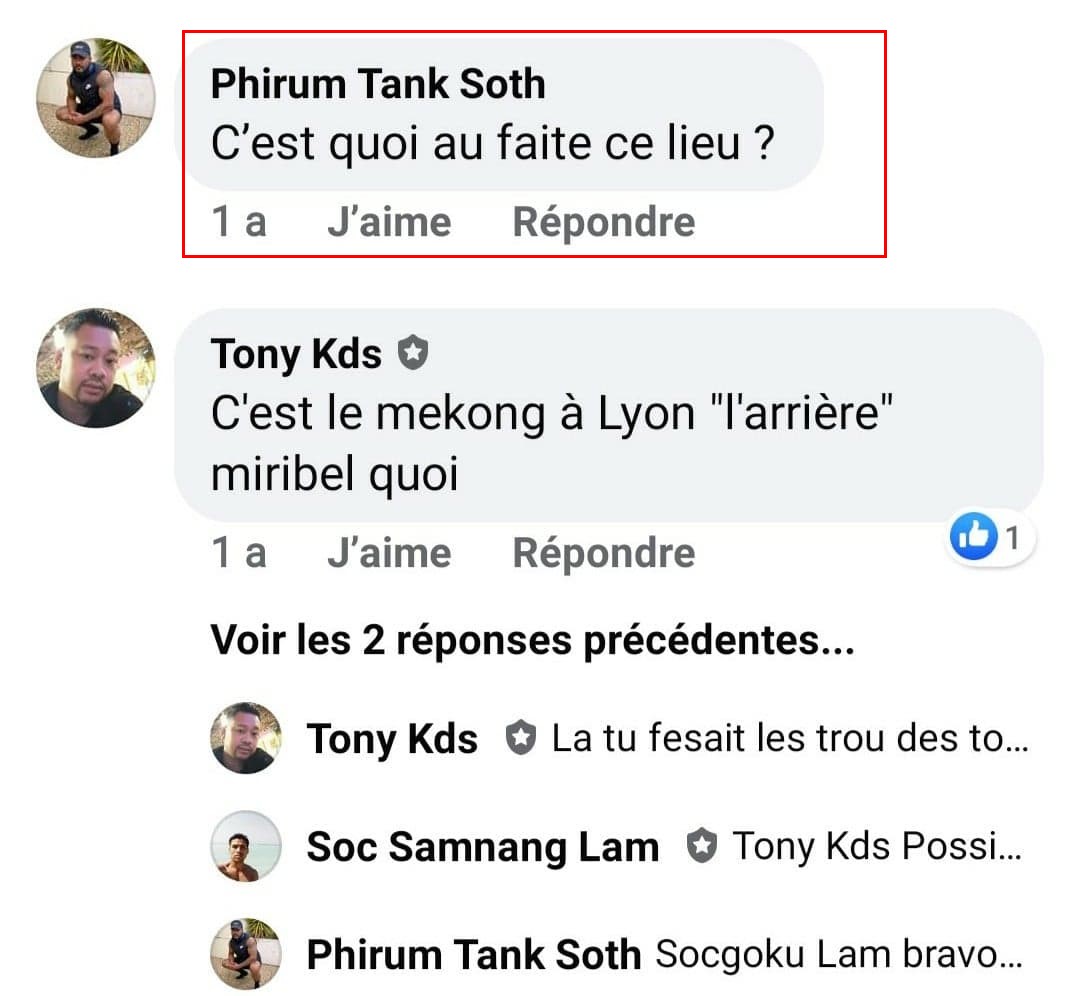Image resolution: width=1080 pixels, height=996 pixels.
Task: Like Phirum Tank Soth's comment via J'aime
Action: click(389, 222)
